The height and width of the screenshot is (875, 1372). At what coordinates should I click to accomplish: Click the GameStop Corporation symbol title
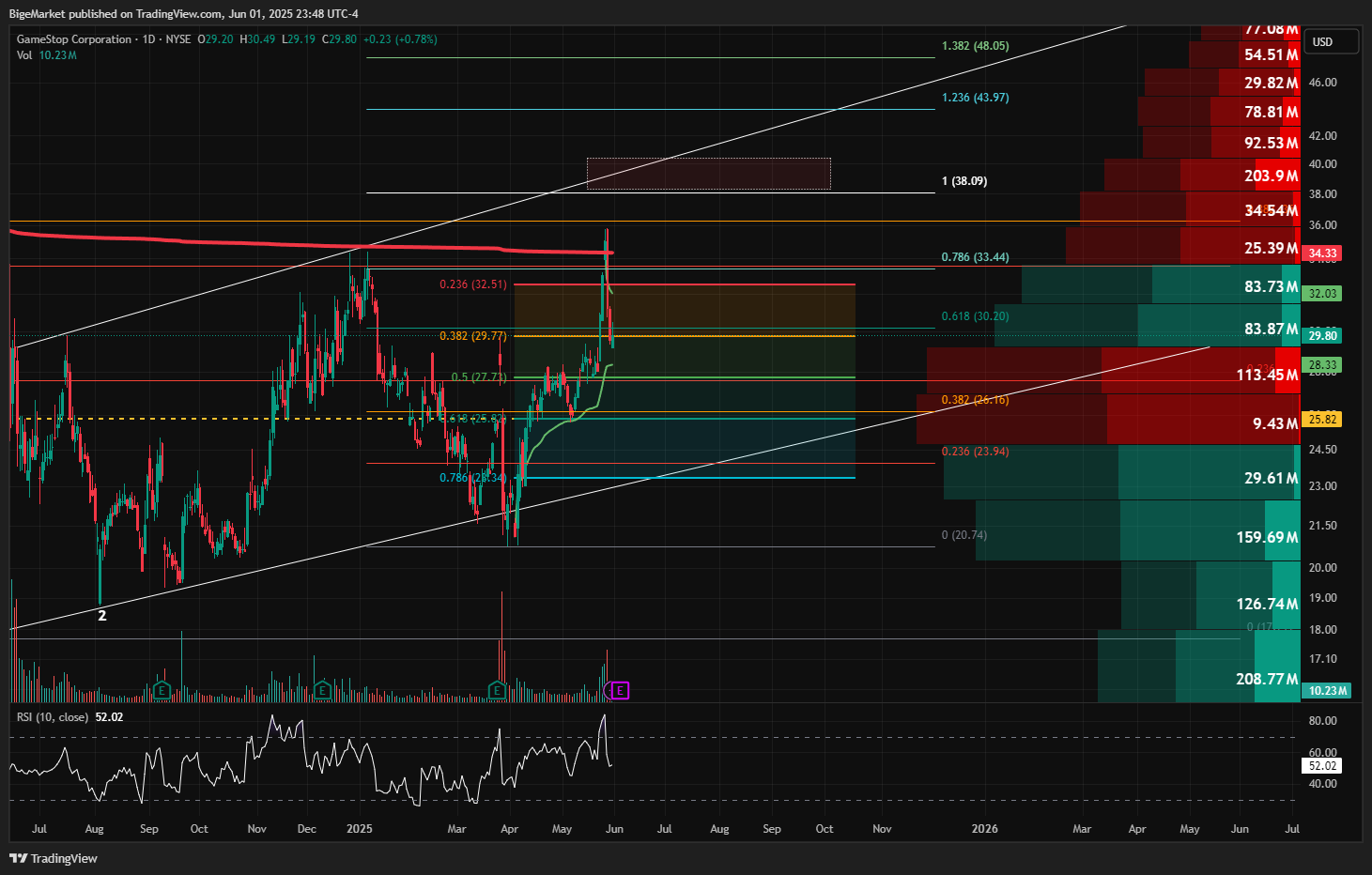pos(74,39)
